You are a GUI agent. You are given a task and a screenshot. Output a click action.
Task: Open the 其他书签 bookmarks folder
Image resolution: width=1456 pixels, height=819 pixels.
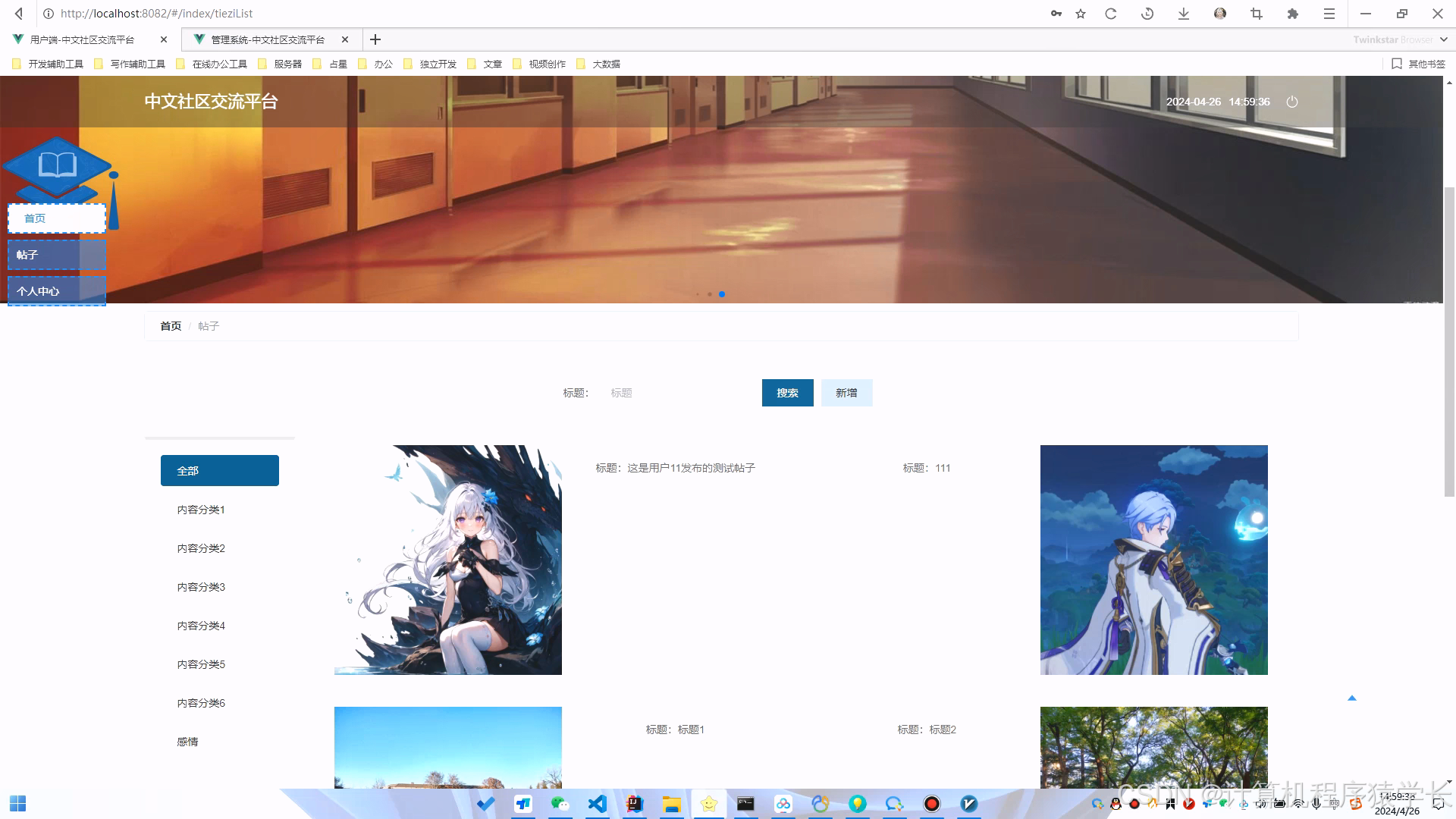pos(1419,64)
